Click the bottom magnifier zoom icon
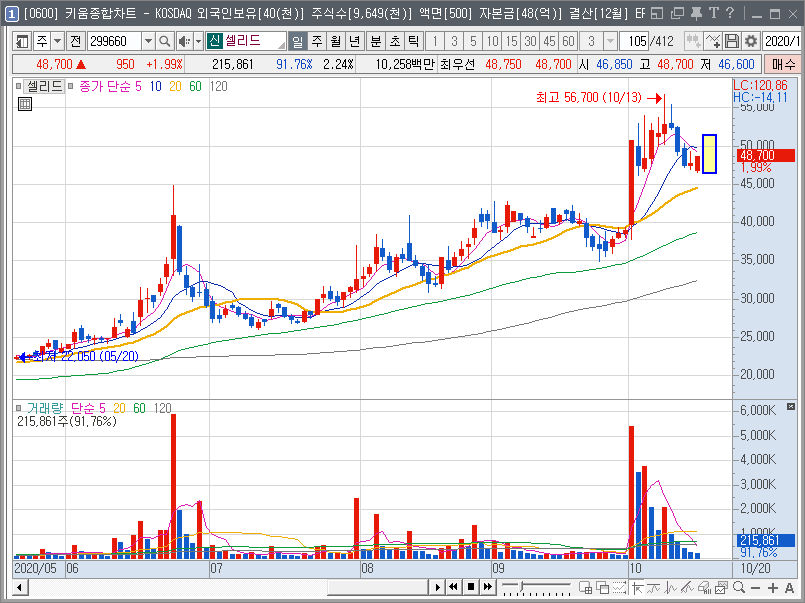Screen dimensions: 805x603 point(739,587)
